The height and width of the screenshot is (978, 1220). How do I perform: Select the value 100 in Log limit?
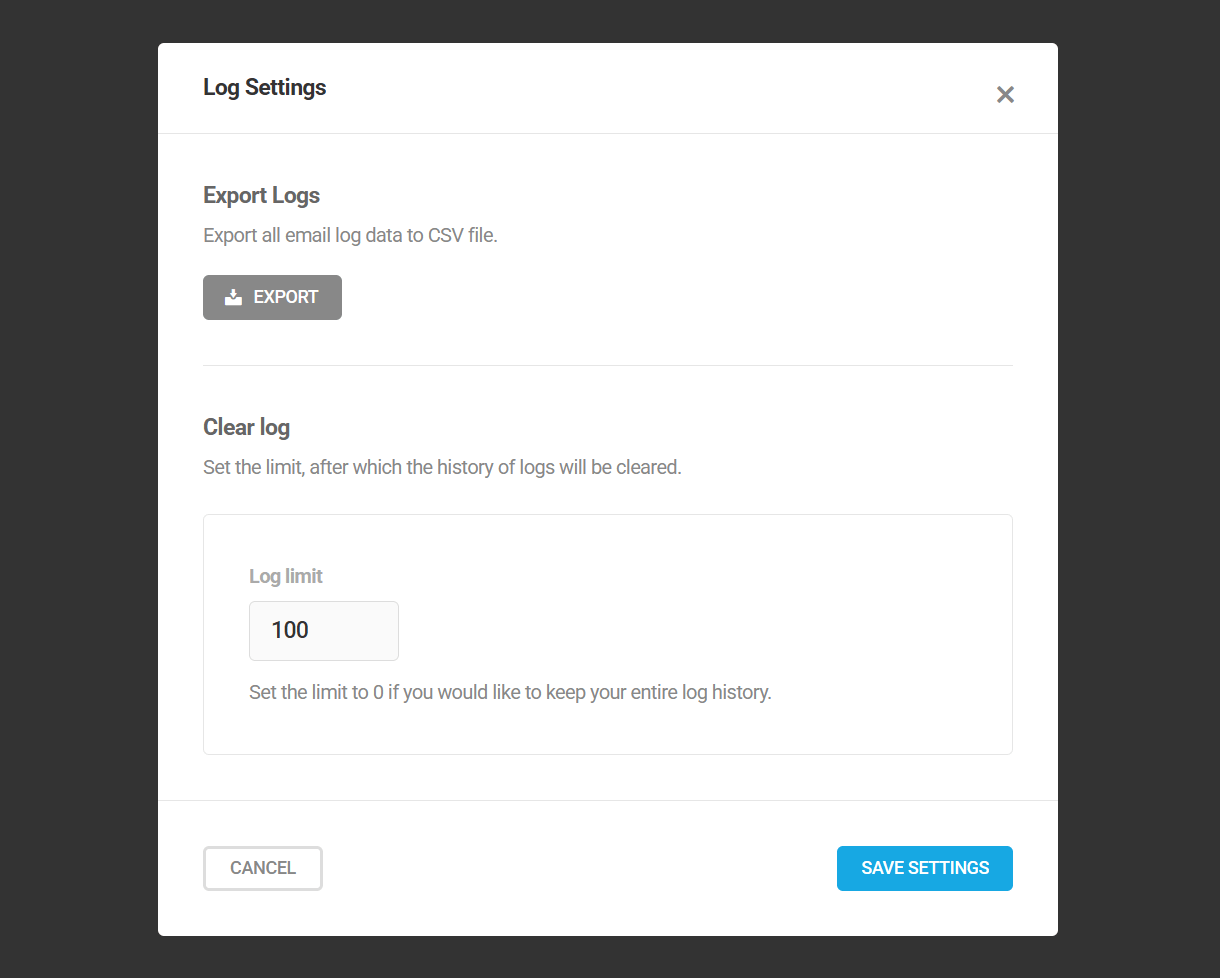click(x=289, y=630)
